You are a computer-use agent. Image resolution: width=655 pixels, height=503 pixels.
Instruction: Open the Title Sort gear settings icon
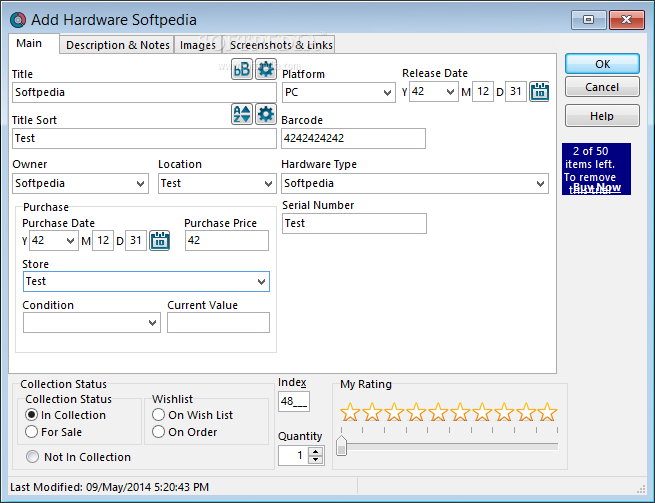click(x=266, y=114)
